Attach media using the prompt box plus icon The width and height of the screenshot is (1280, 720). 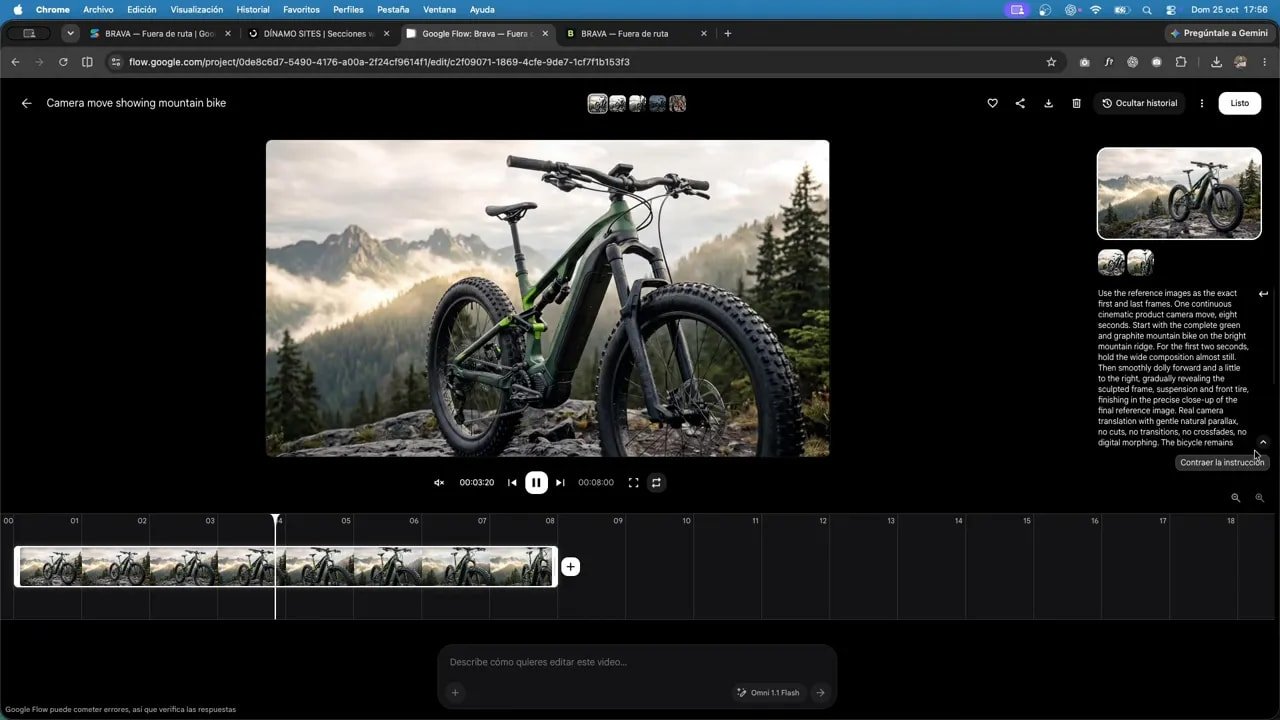click(x=455, y=692)
